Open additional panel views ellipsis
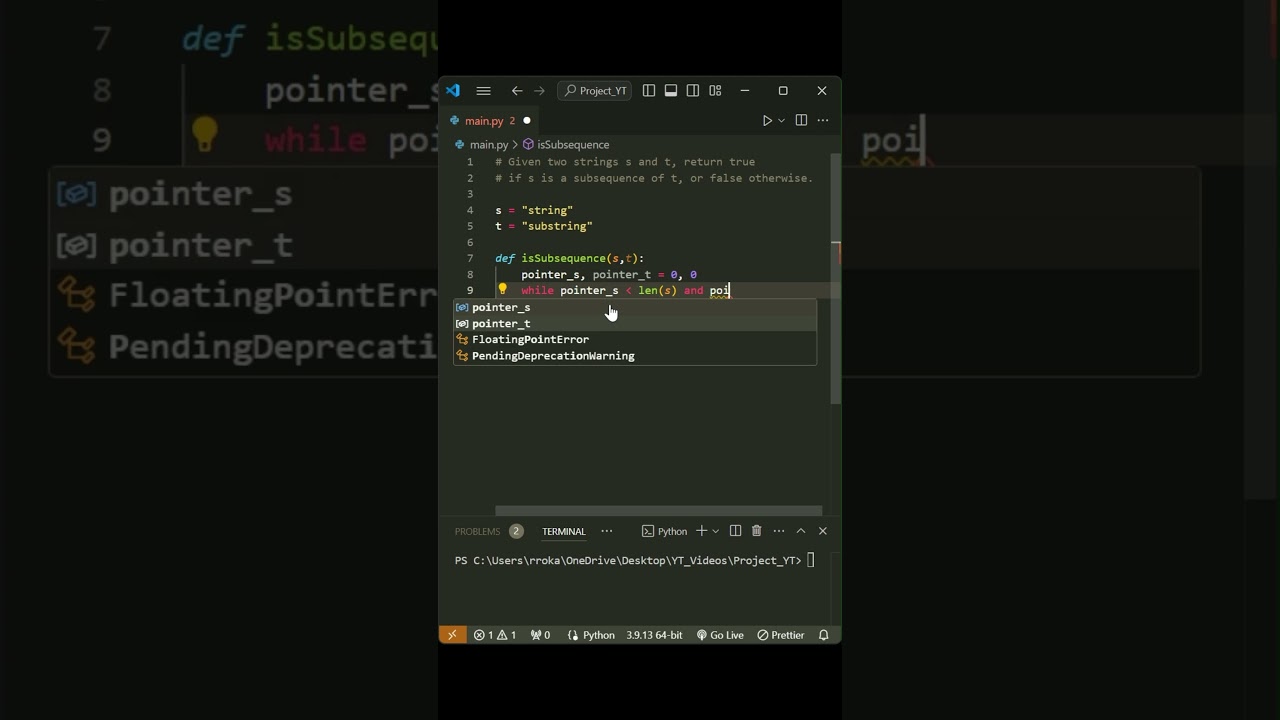The image size is (1280, 720). 607,531
